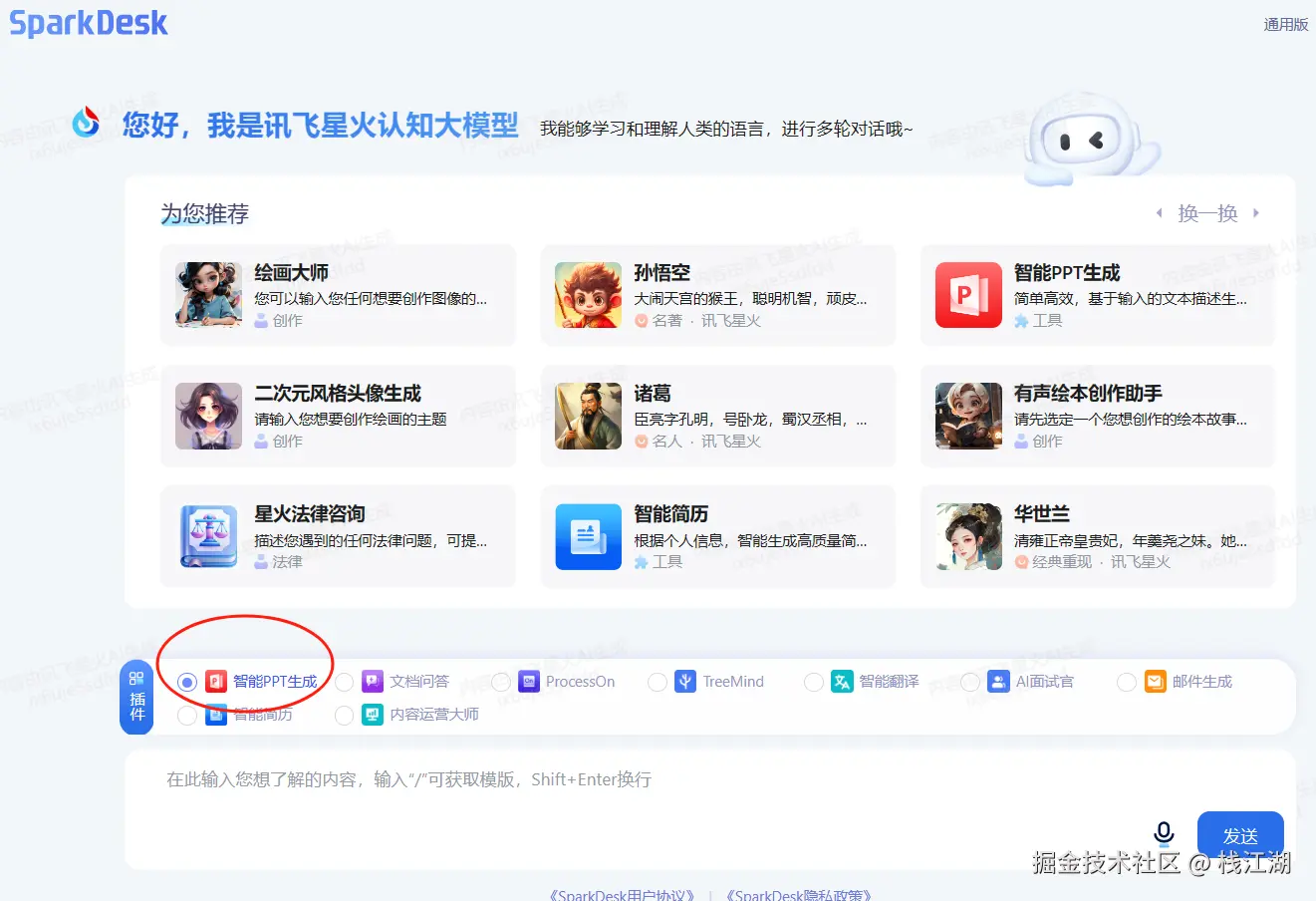Click the iFlytek Spark flame logo
This screenshot has height=901, width=1316.
click(x=87, y=122)
